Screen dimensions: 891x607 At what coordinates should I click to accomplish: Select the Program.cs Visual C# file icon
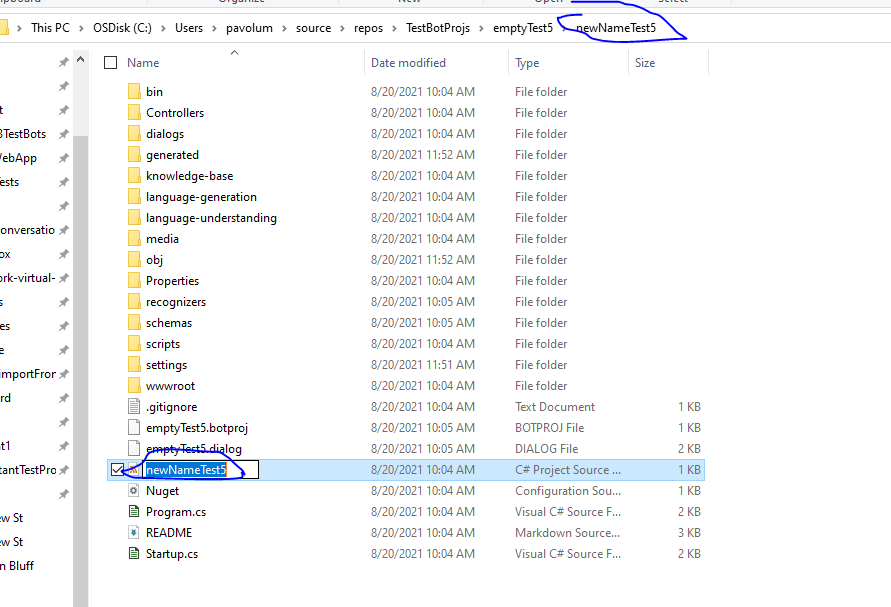pyautogui.click(x=135, y=511)
